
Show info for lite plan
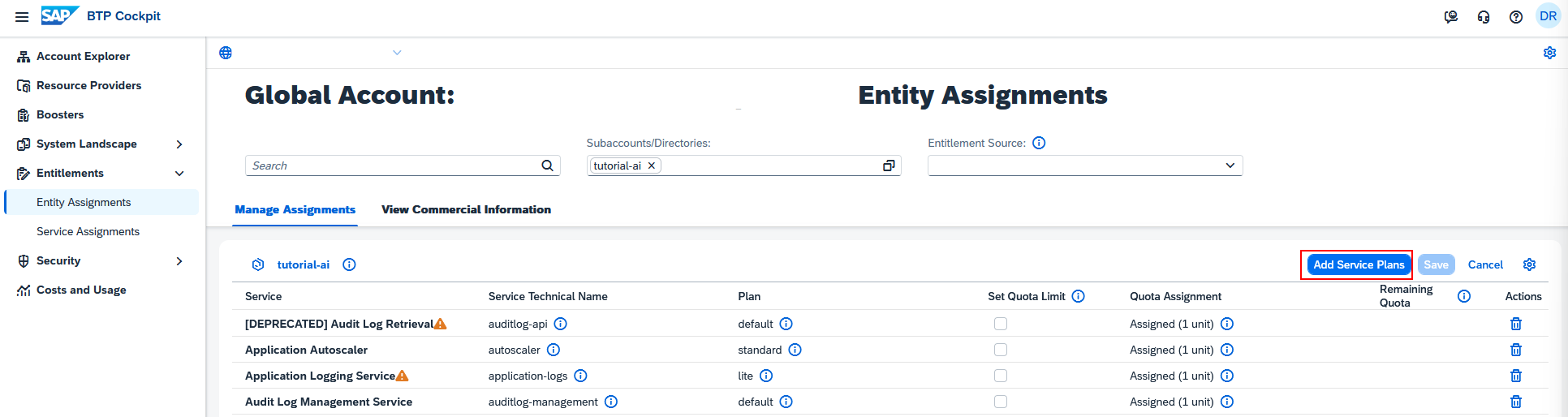(x=766, y=376)
